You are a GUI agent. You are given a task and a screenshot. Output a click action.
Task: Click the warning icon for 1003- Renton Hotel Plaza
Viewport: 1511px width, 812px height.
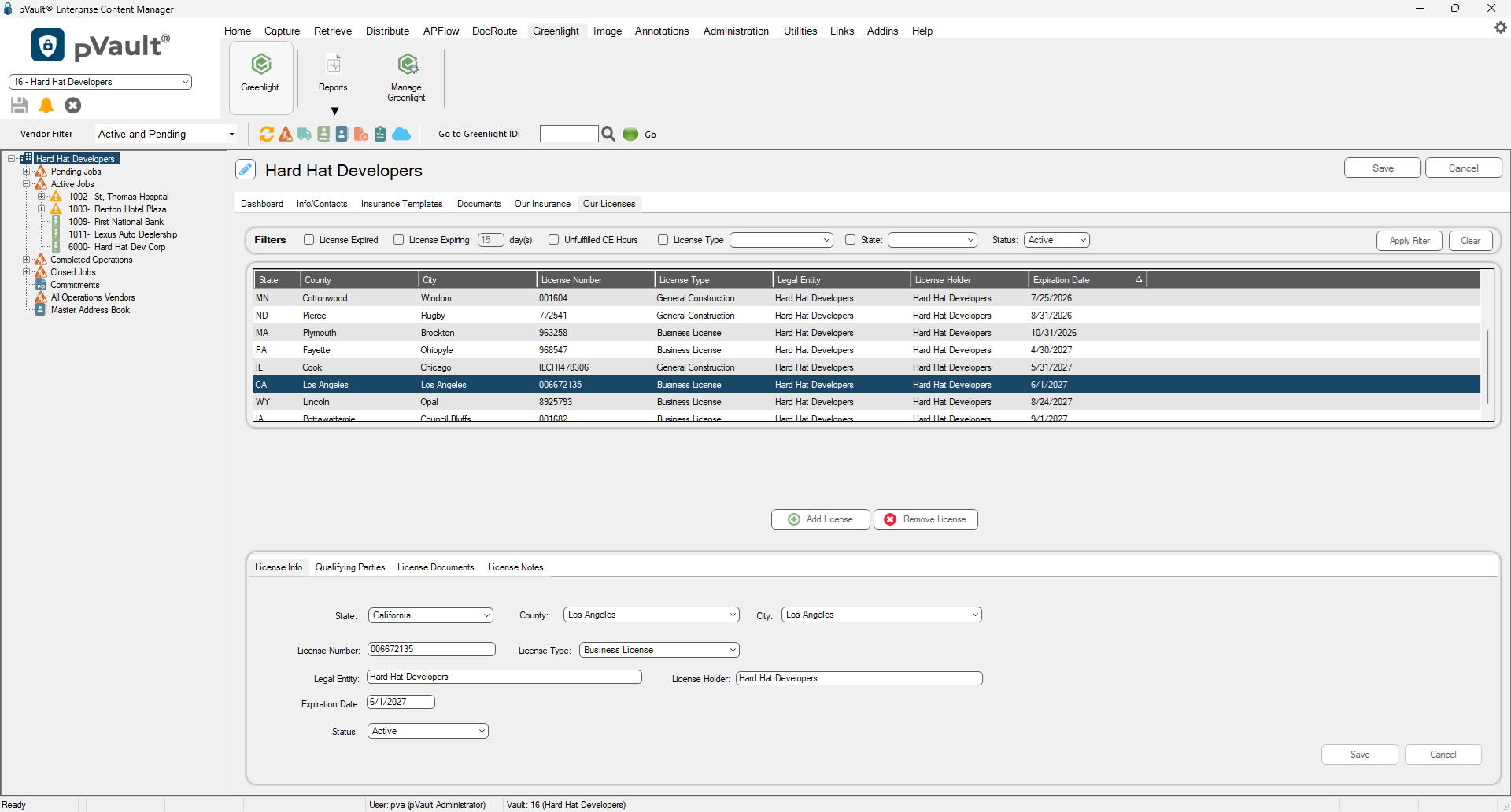tap(56, 209)
